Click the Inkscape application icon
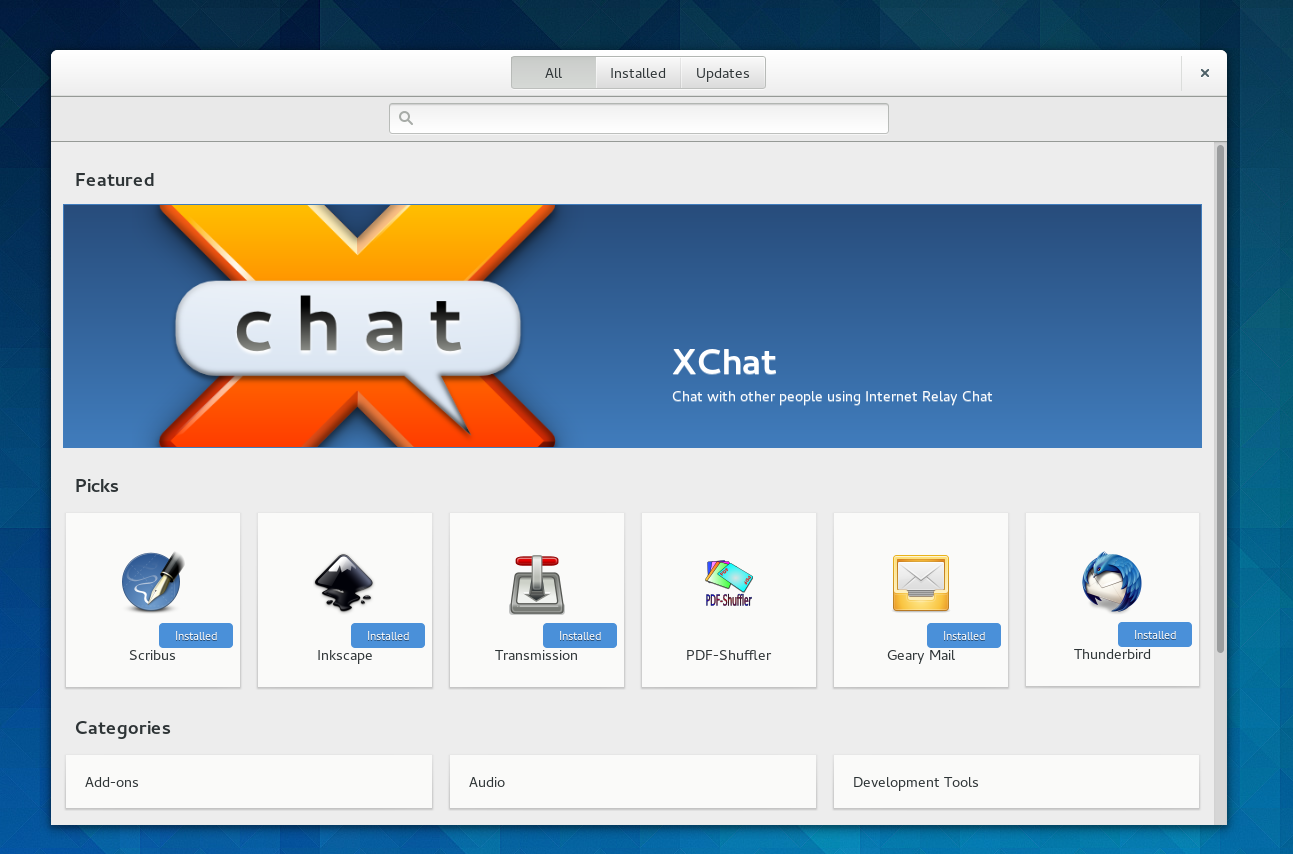 (x=344, y=582)
